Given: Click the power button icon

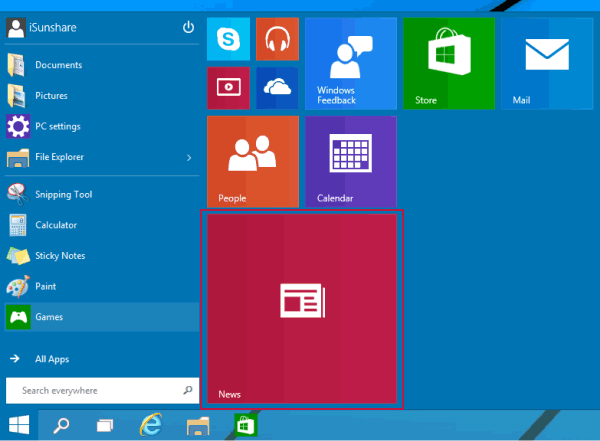Looking at the screenshot, I should pyautogui.click(x=188, y=28).
